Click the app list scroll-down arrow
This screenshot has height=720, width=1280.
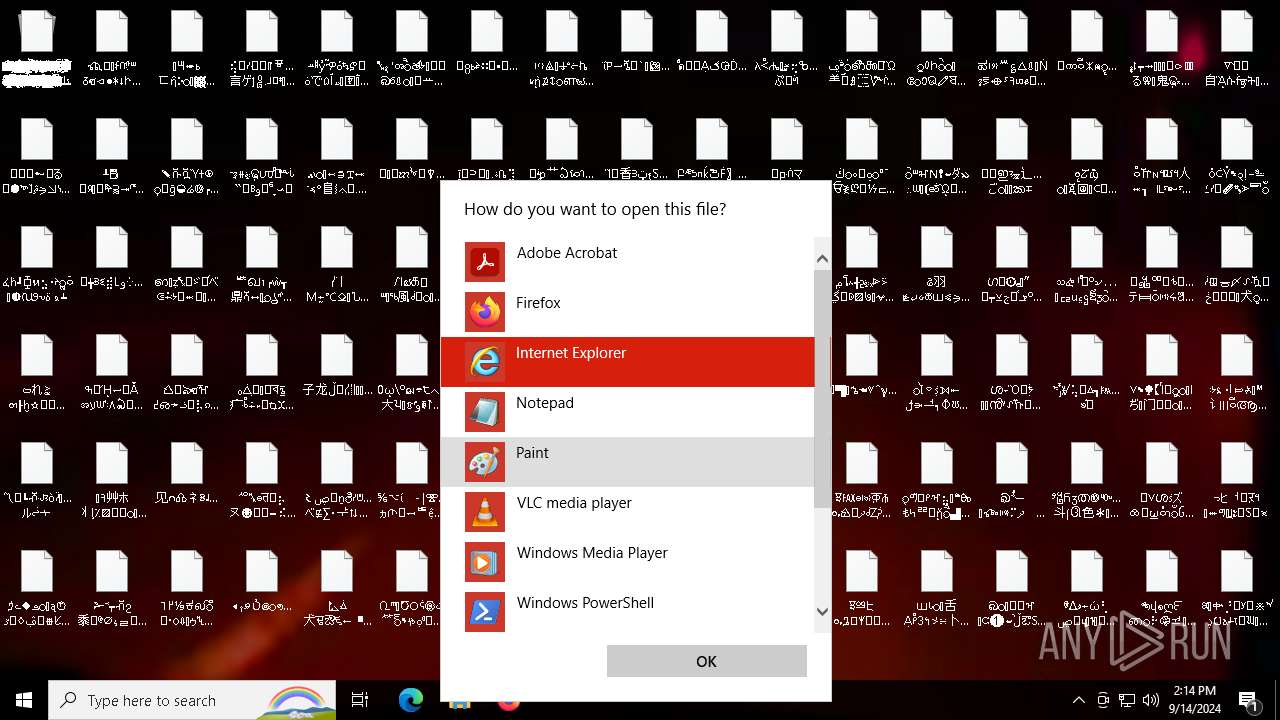822,611
